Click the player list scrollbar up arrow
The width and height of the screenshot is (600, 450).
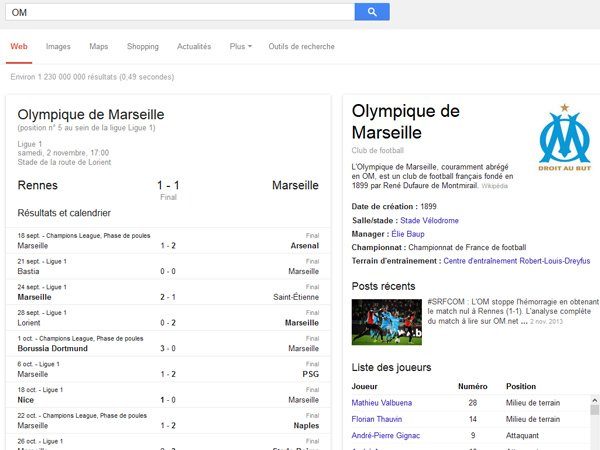pyautogui.click(x=595, y=400)
